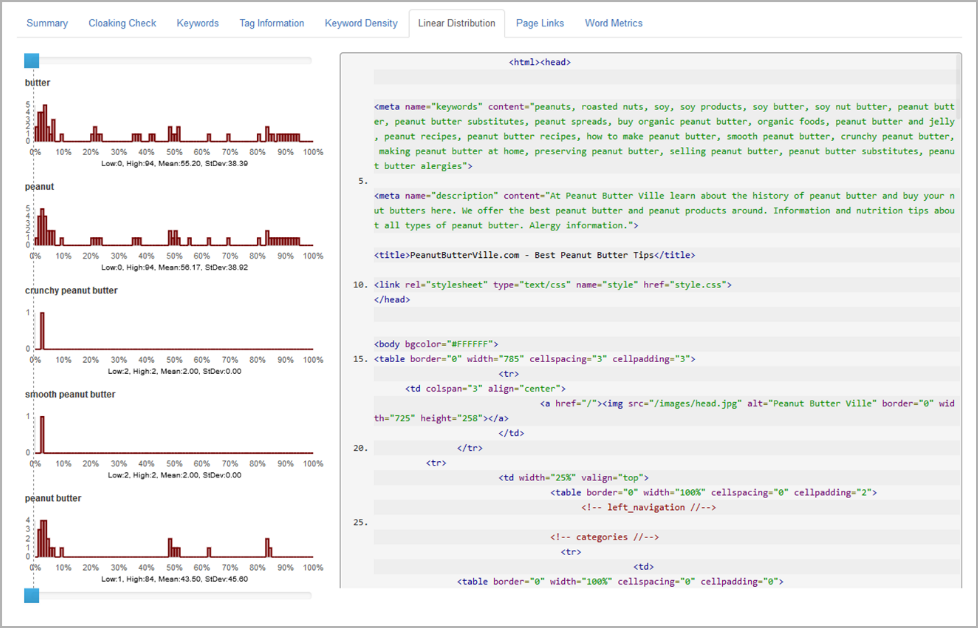Click the <title> PeanutButterVille.com line
The height and width of the screenshot is (628, 978).
coord(535,254)
